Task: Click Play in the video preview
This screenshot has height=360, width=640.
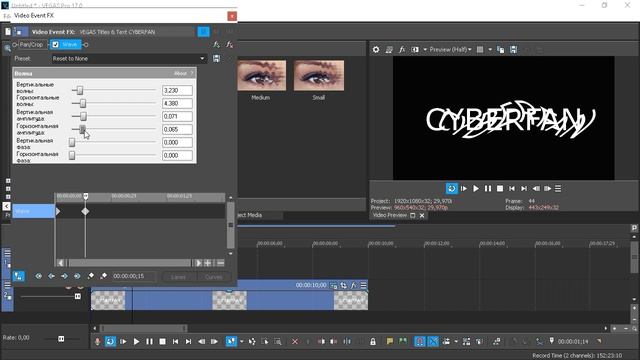Action: click(x=476, y=189)
